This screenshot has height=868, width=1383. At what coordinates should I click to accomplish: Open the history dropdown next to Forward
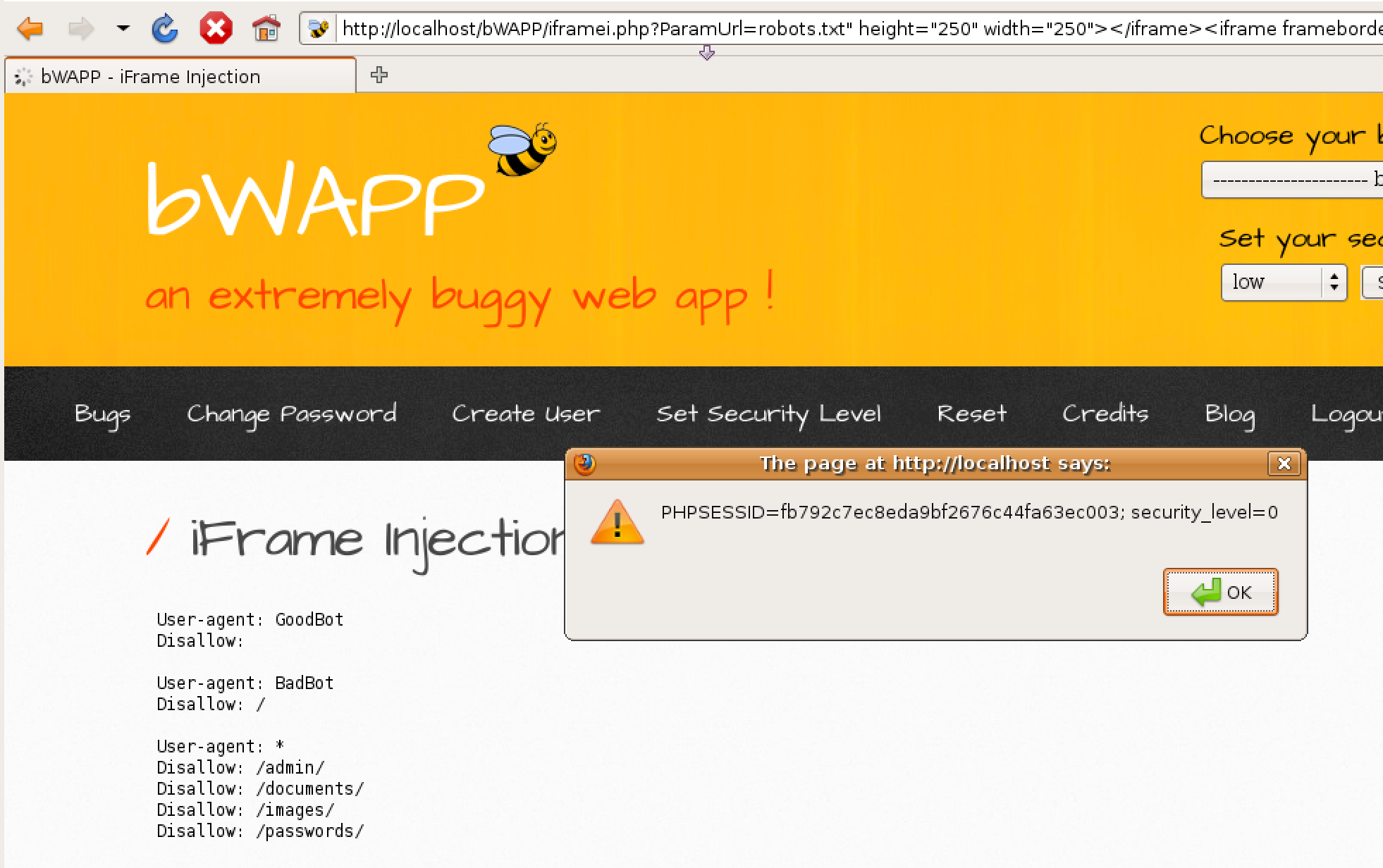[x=123, y=29]
